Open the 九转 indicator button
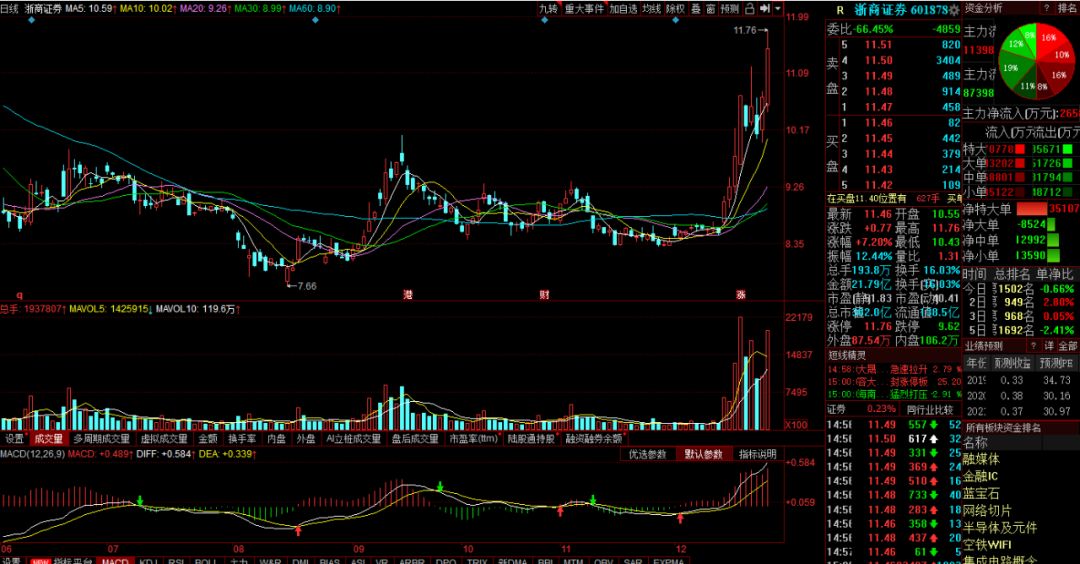 pos(548,9)
